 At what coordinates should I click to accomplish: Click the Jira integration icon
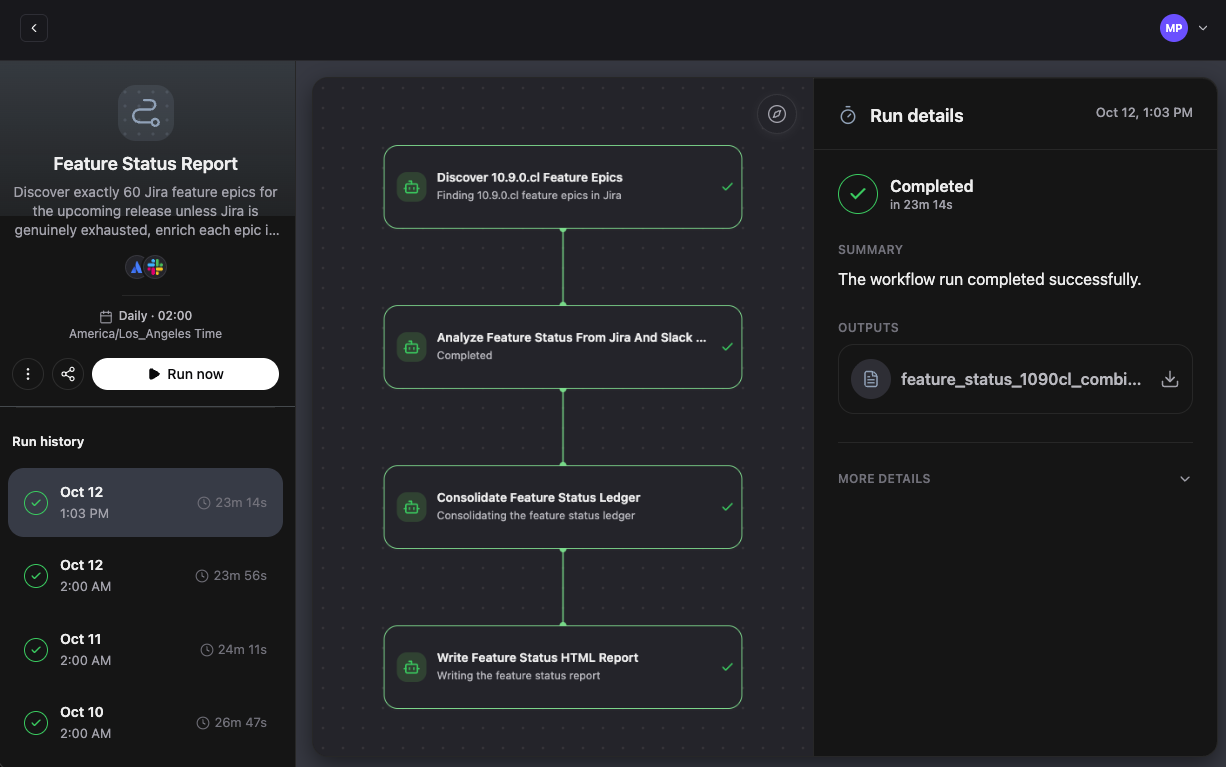[x=136, y=267]
